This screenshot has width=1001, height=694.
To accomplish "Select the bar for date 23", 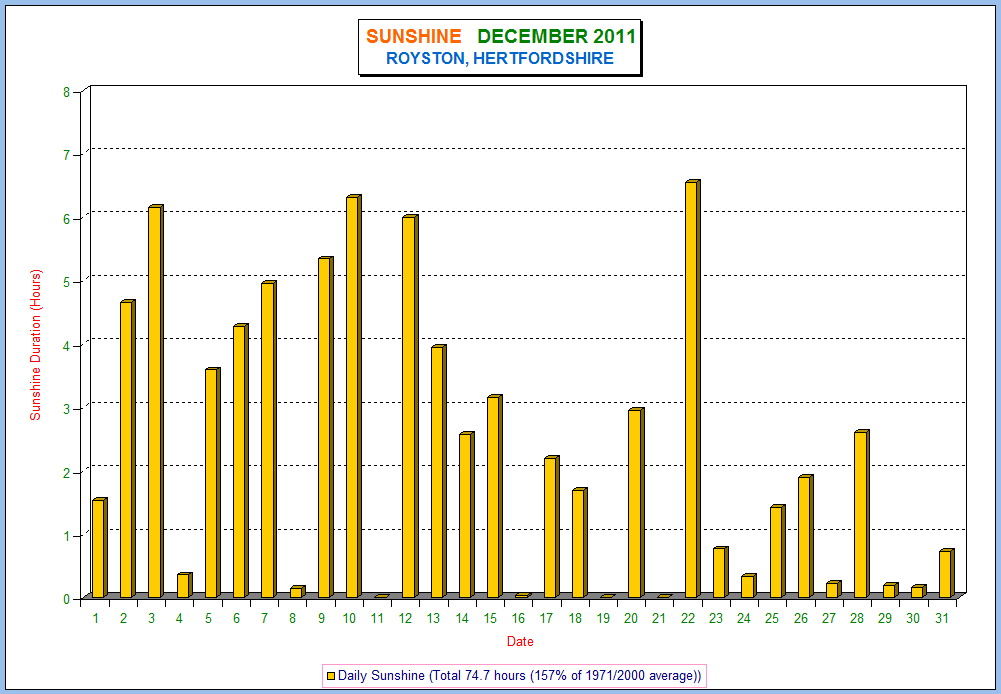I will [721, 573].
